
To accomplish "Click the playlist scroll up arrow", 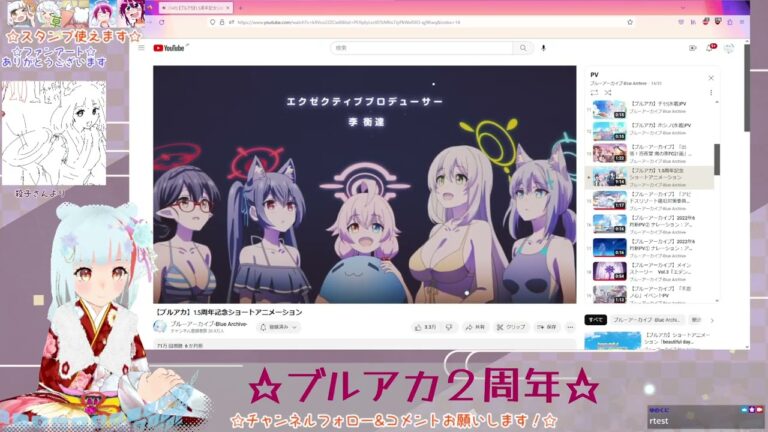I will coord(717,102).
